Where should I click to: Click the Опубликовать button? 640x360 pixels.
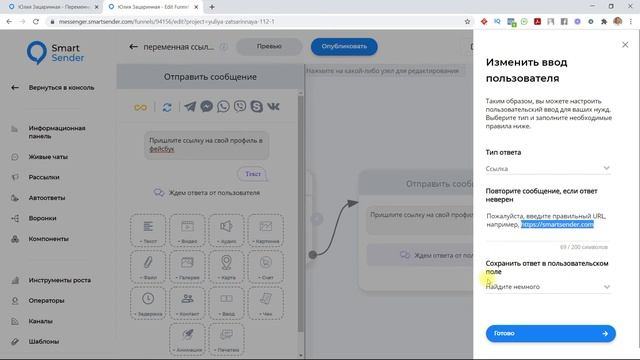point(344,47)
